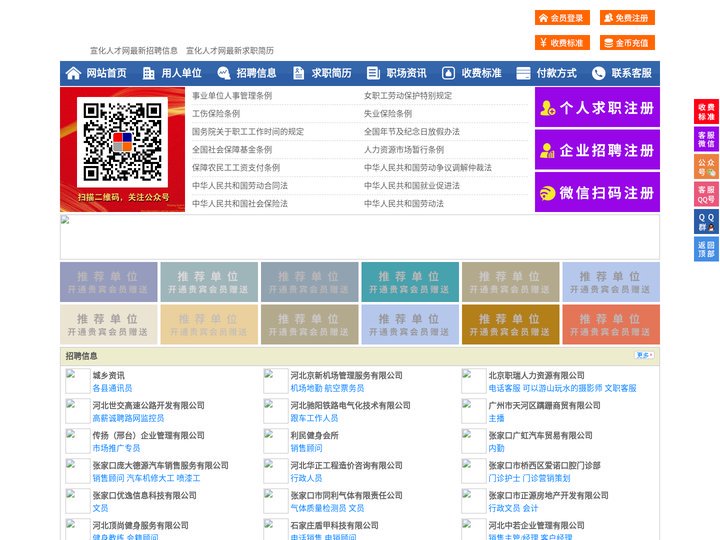Open 网站首页 in the navigation bar
Image resolution: width=720 pixels, height=540 pixels.
[x=106, y=73]
